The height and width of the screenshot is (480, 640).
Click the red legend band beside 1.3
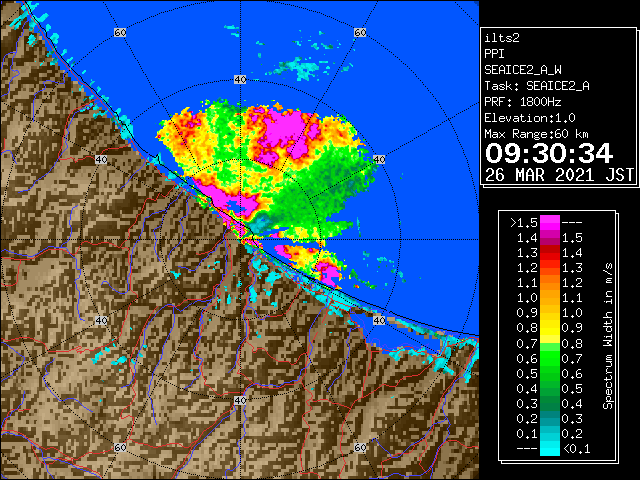click(x=549, y=253)
